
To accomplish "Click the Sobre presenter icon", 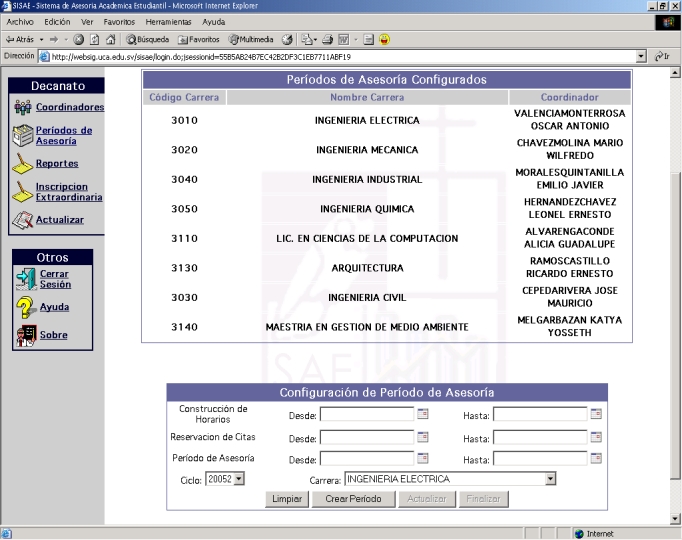I will tap(26, 335).
